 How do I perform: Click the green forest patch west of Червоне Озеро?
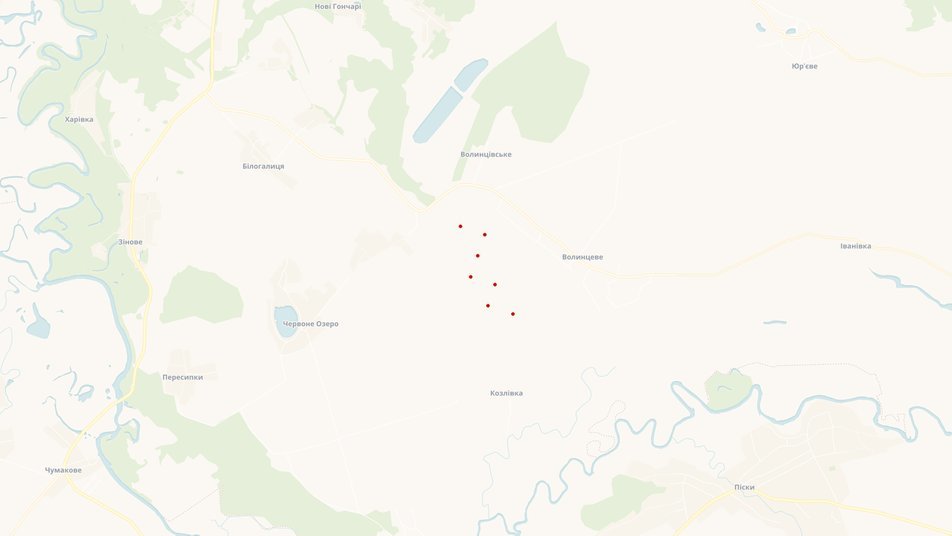point(201,295)
